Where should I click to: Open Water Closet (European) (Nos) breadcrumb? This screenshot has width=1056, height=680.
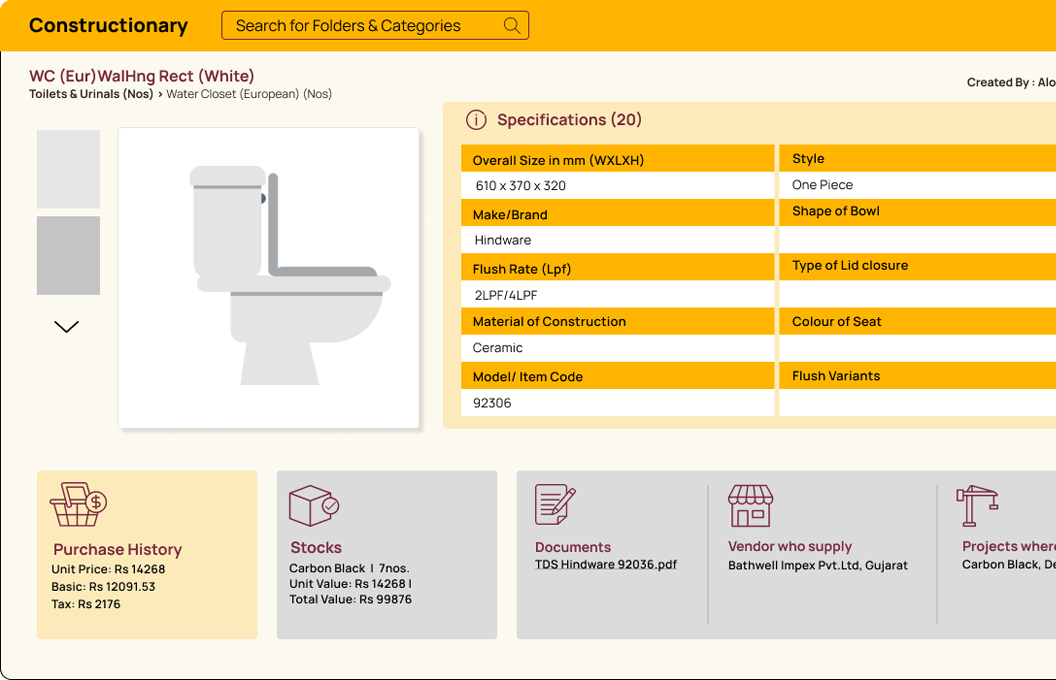click(x=249, y=94)
